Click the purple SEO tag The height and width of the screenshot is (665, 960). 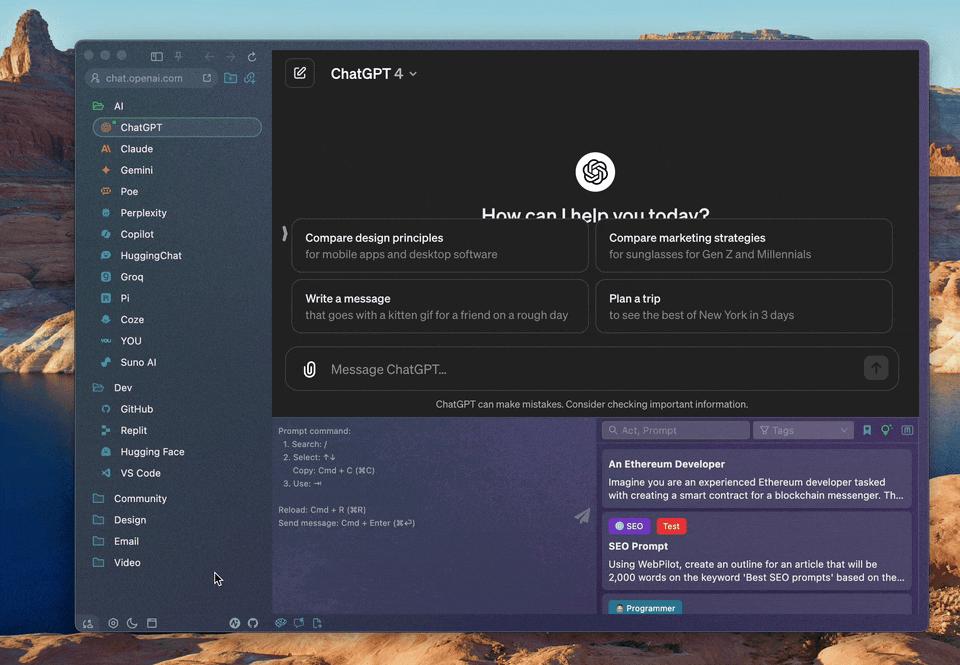pos(629,526)
